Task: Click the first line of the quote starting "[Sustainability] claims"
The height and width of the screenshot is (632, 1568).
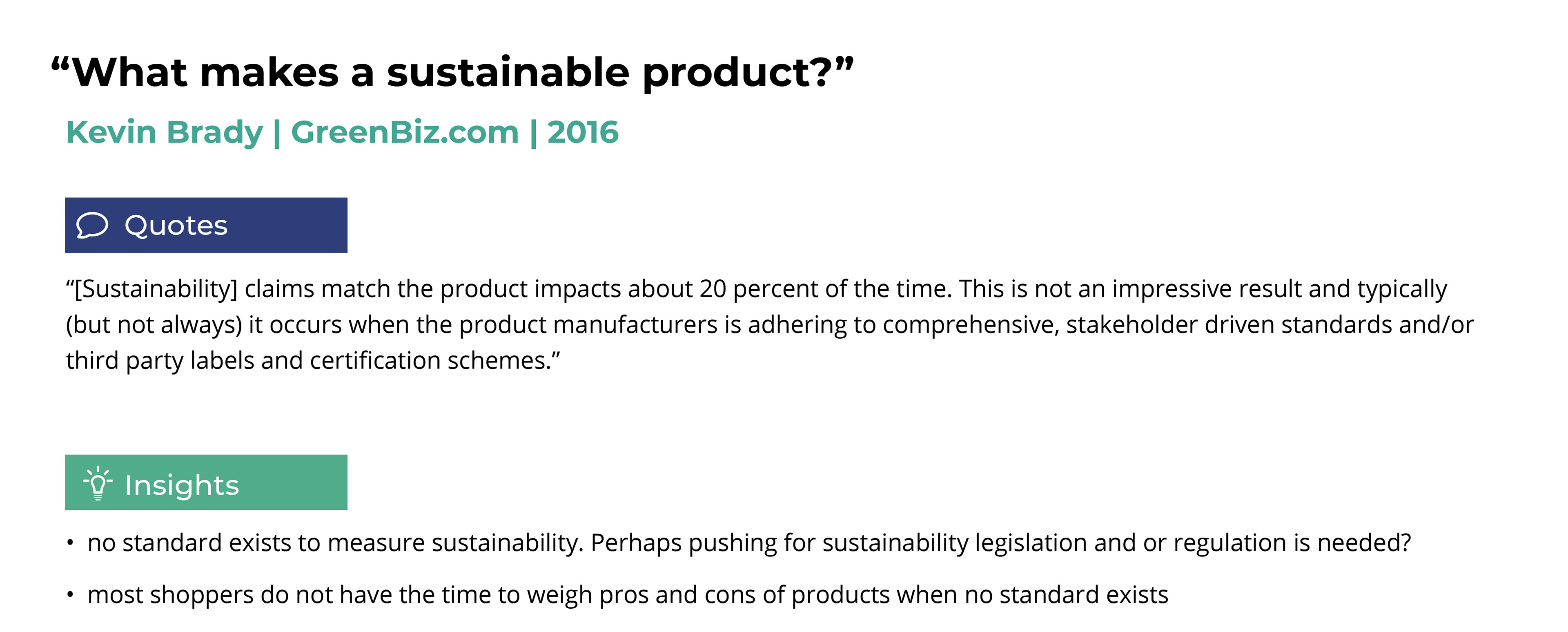Action: coord(757,288)
